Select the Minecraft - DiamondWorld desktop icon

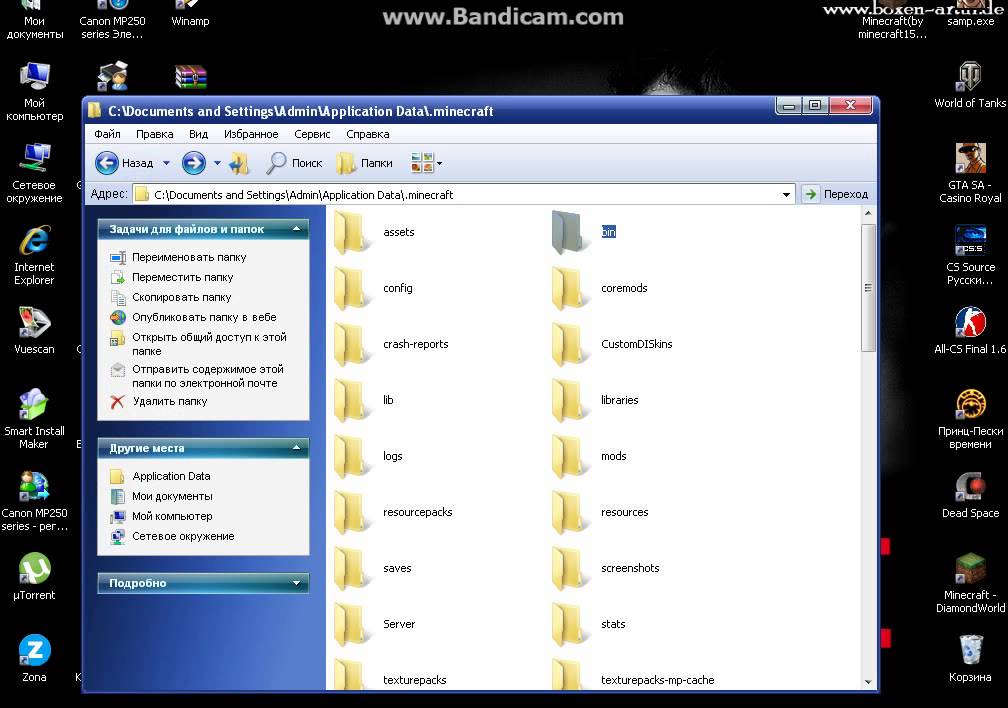coord(970,568)
